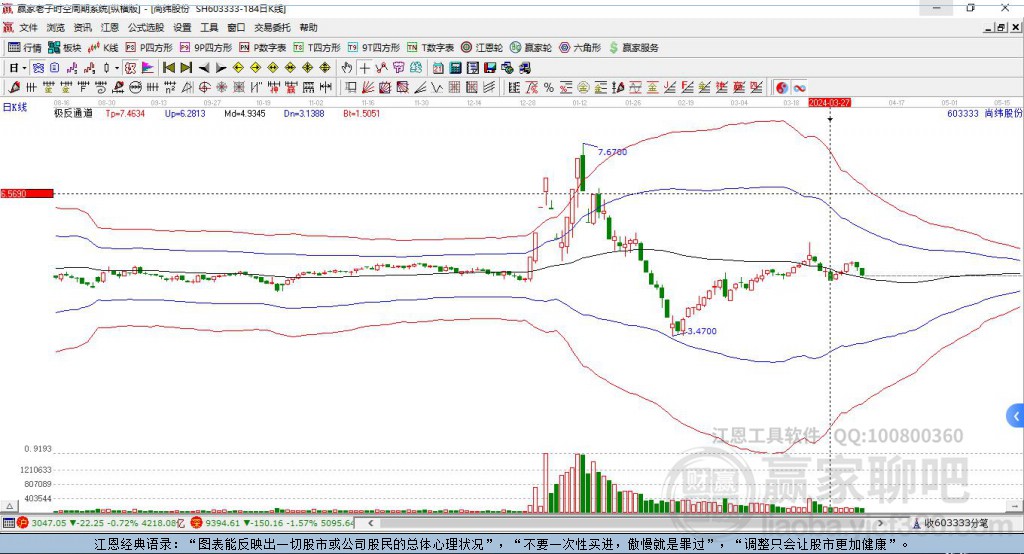Click the black right arrow icon
This screenshot has width=1024, height=554.
[x=221, y=68]
